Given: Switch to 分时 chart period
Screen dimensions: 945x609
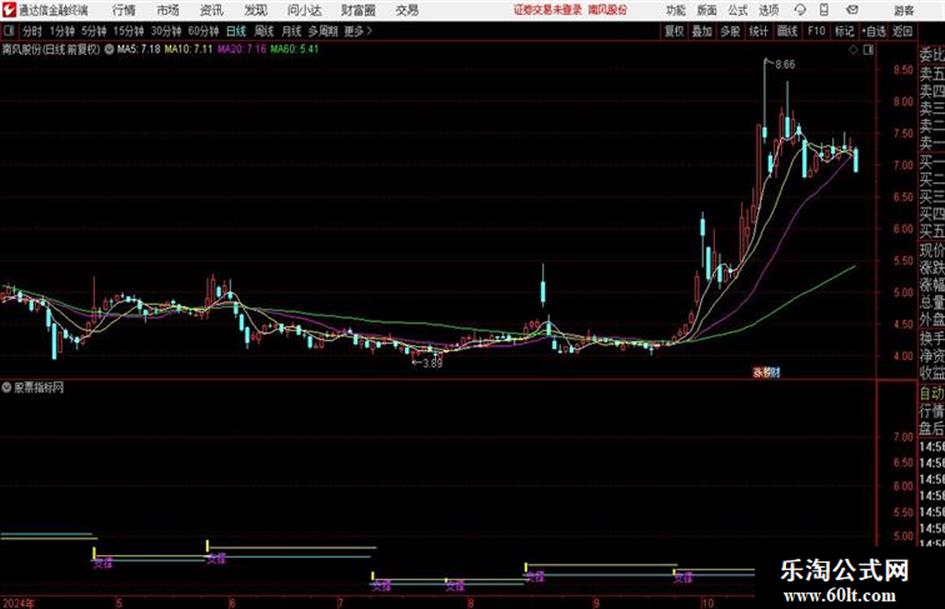Looking at the screenshot, I should tap(33, 31).
